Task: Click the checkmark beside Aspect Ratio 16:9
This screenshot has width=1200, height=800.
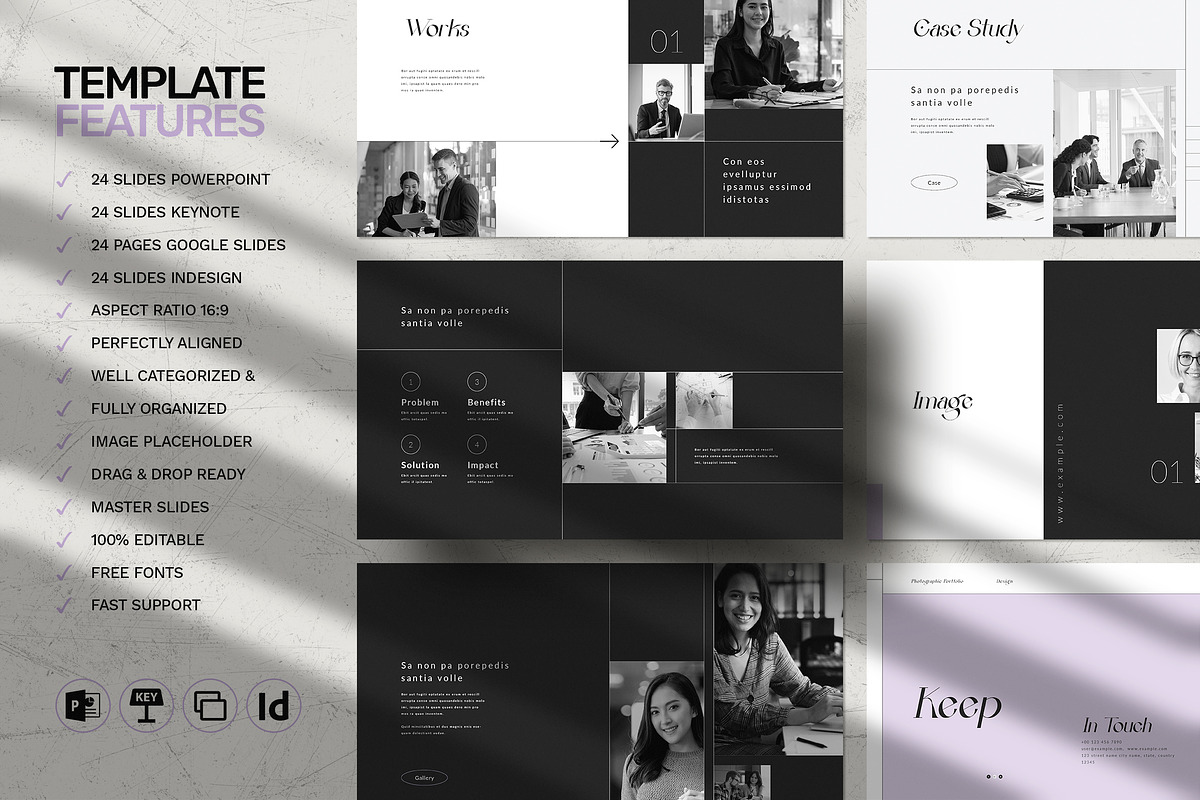Action: [65, 310]
